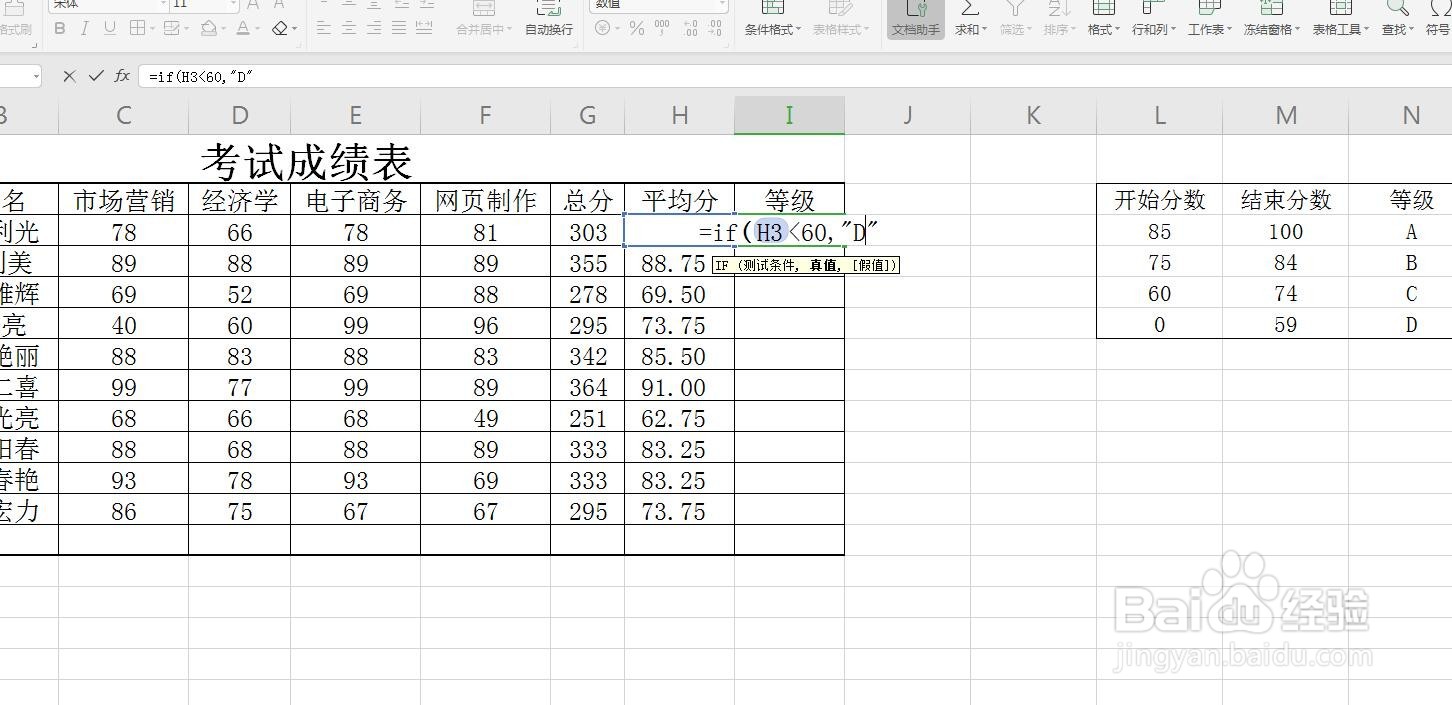Click the fill color bucket icon

(209, 29)
